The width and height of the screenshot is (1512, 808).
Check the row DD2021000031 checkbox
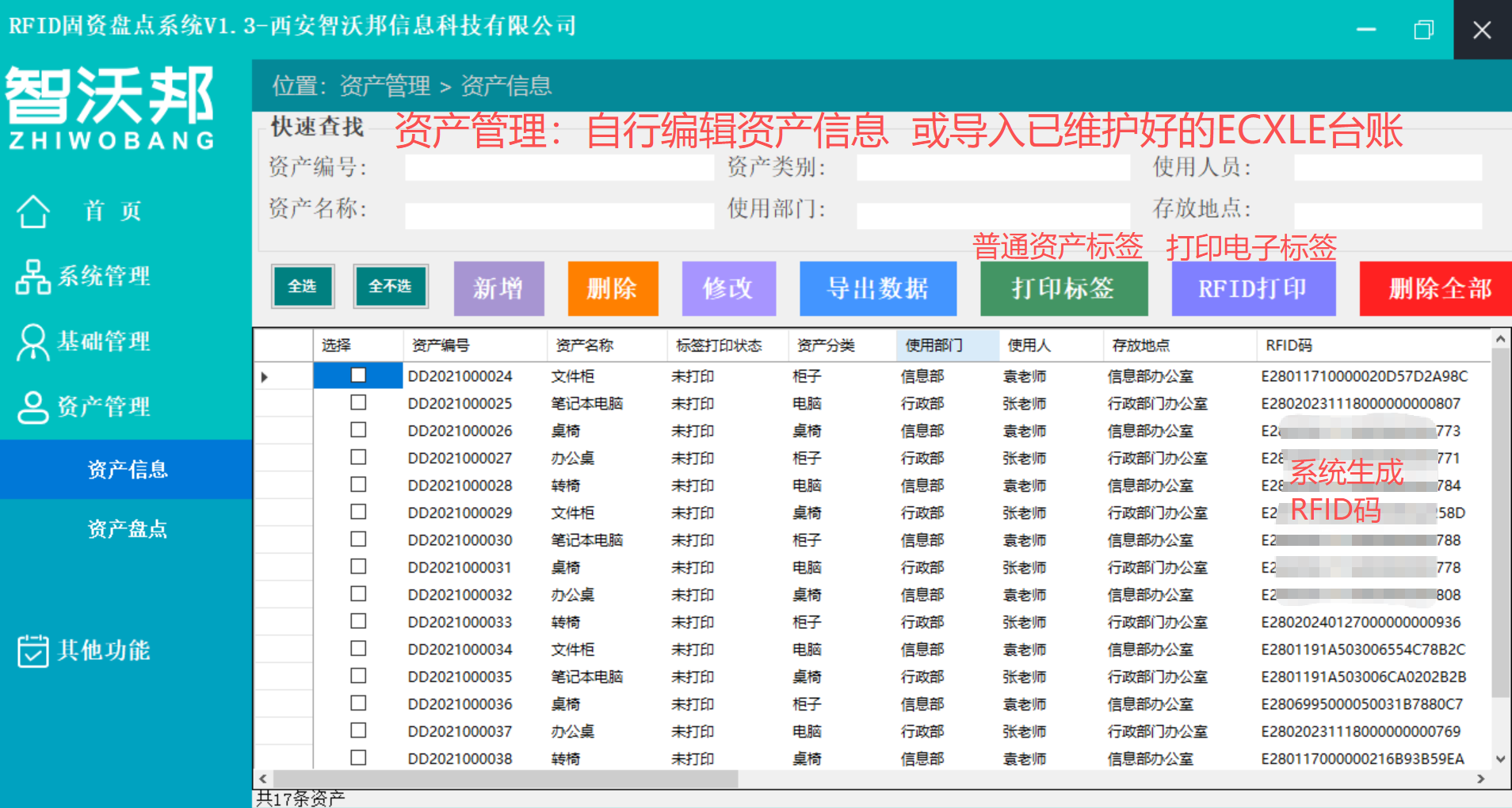358,566
